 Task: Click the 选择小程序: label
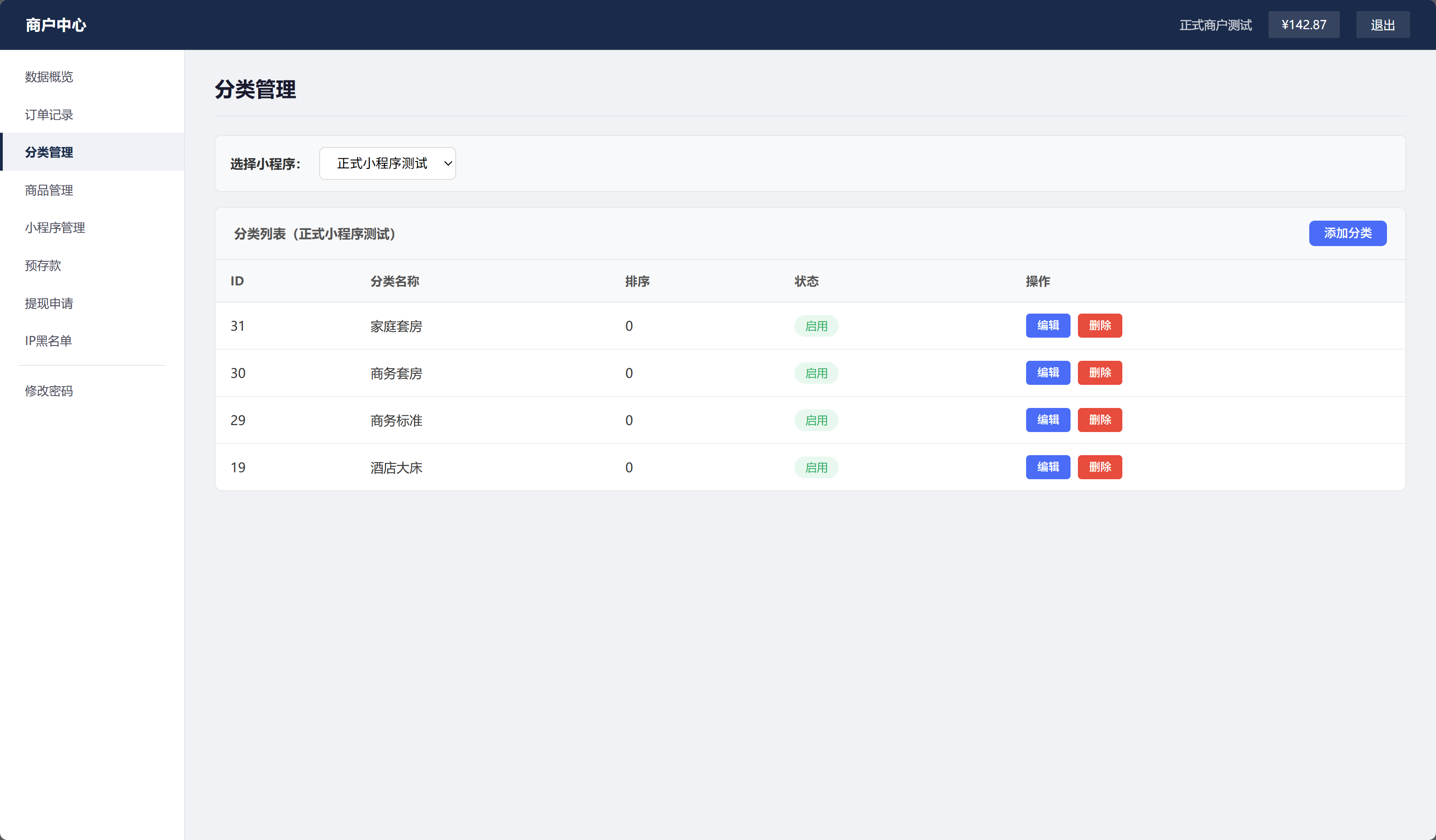tap(265, 164)
